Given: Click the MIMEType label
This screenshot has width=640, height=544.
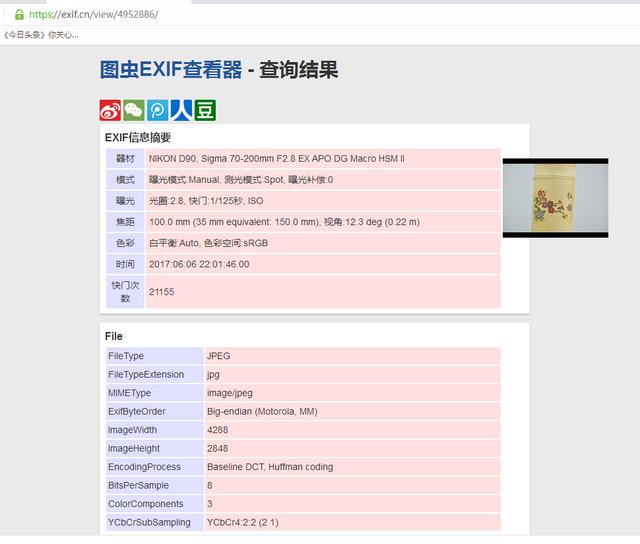Looking at the screenshot, I should (x=155, y=393).
